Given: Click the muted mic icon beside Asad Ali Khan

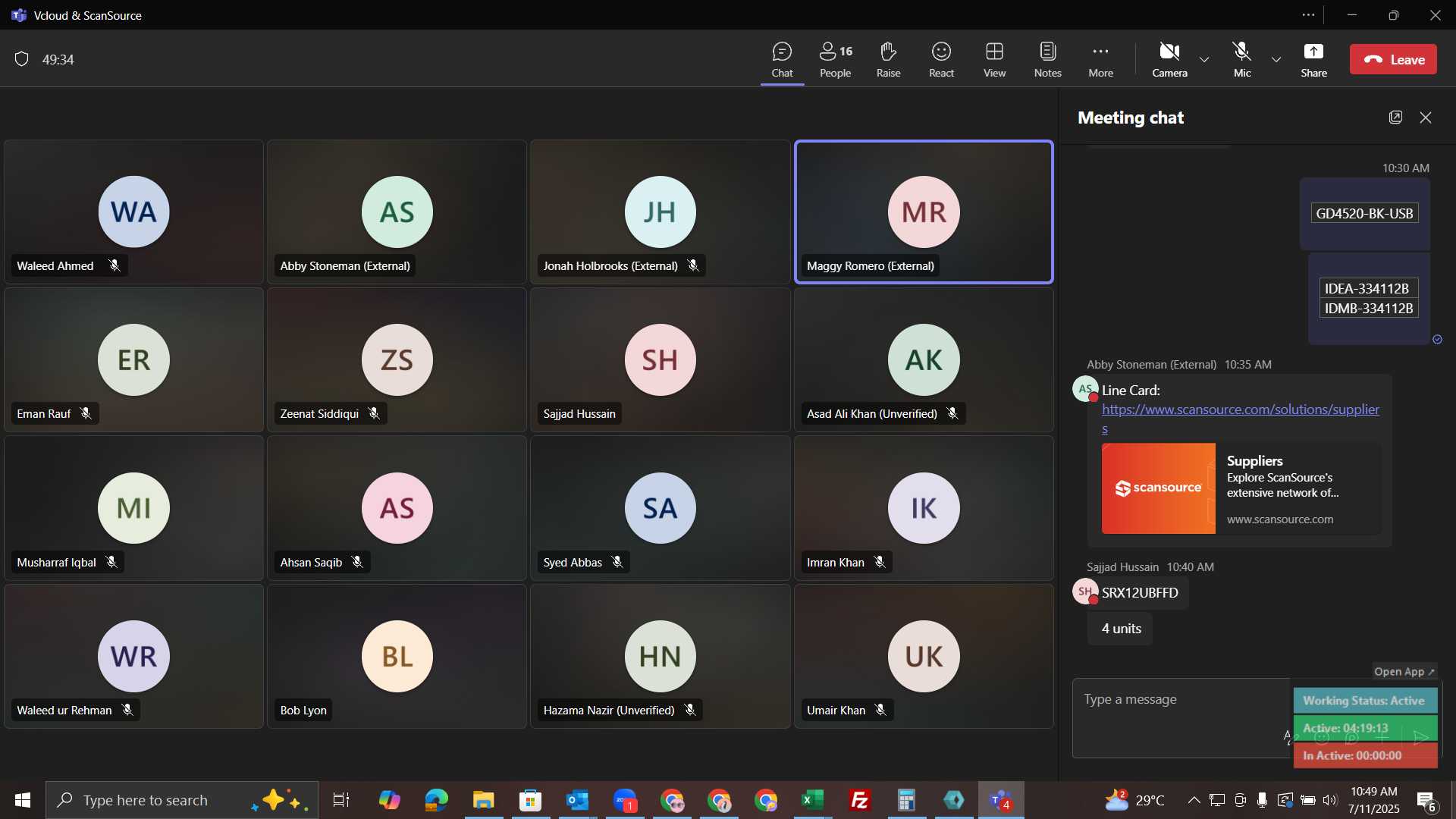Looking at the screenshot, I should 952,413.
